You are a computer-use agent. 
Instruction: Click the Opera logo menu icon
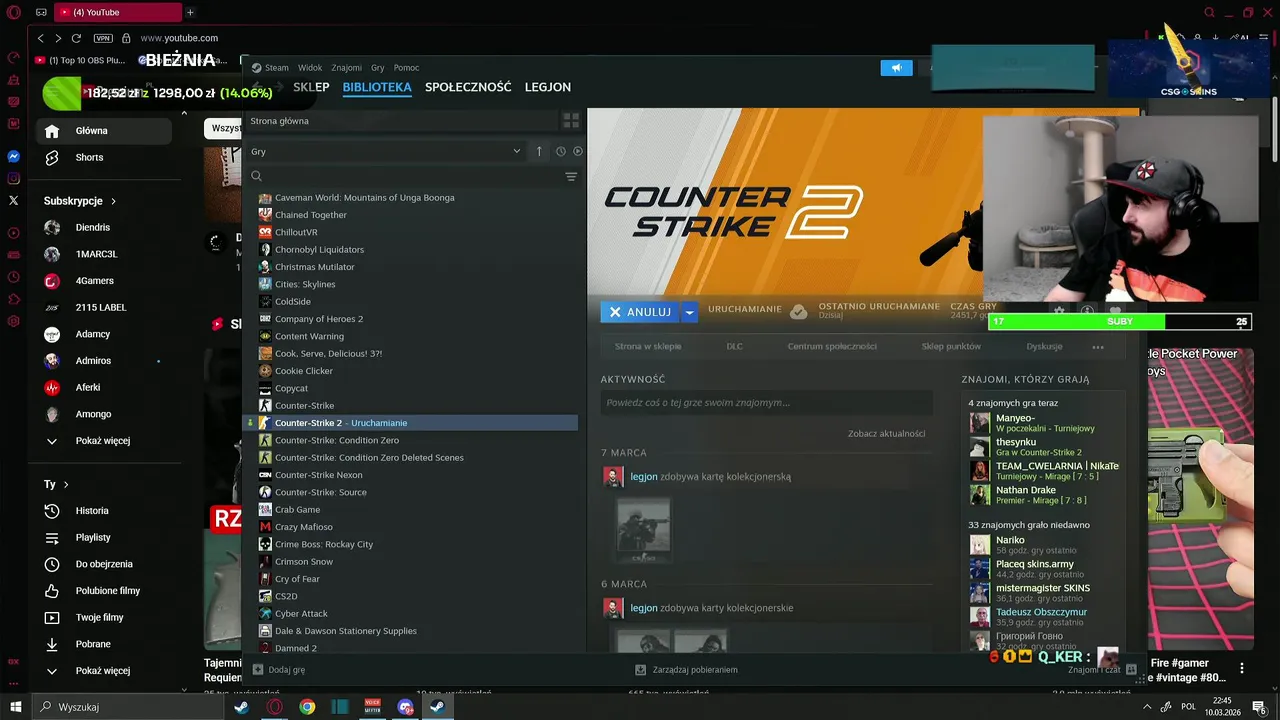point(13,12)
